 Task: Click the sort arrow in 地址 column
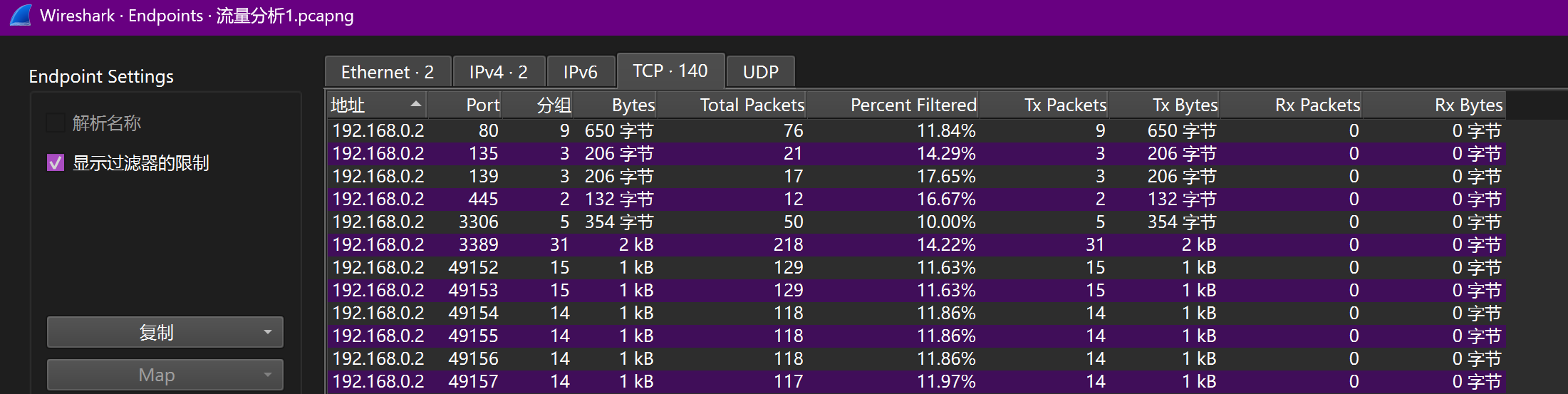coord(416,104)
